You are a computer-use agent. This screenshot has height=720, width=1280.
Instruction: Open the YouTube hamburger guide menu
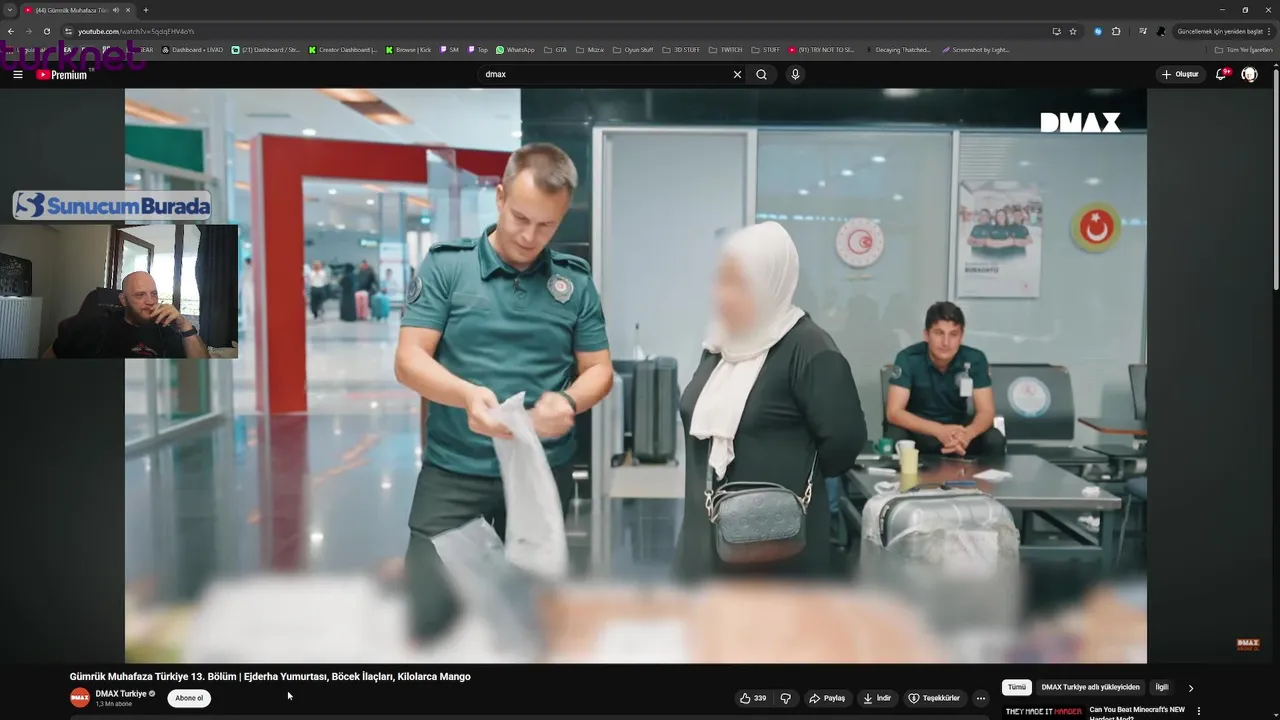click(18, 74)
